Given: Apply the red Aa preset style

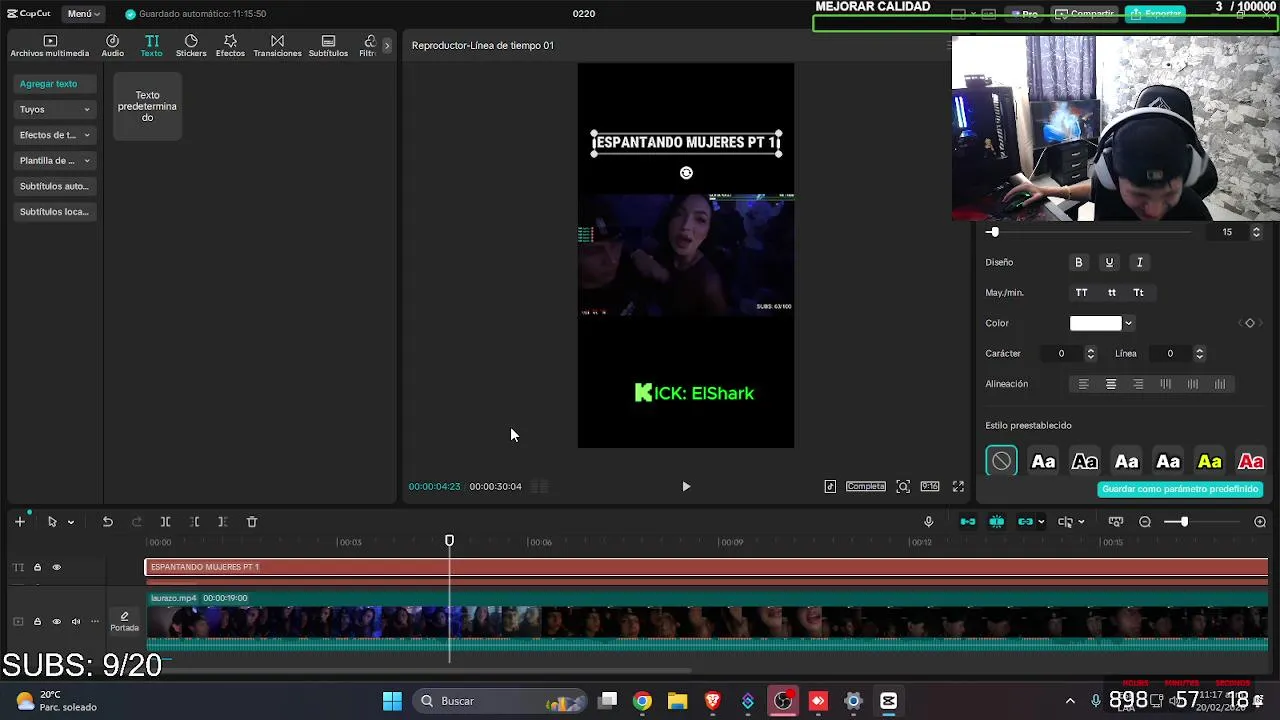Looking at the screenshot, I should point(1251,461).
